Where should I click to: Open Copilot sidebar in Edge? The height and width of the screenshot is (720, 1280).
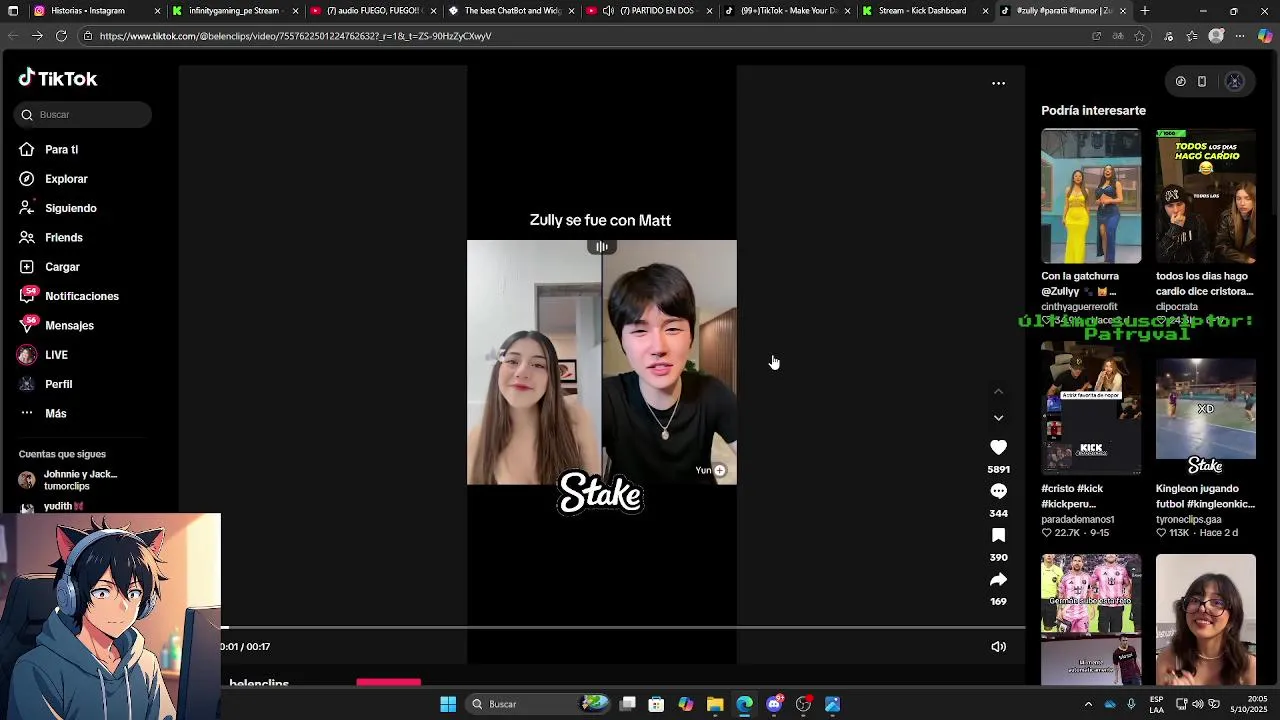click(x=1265, y=36)
